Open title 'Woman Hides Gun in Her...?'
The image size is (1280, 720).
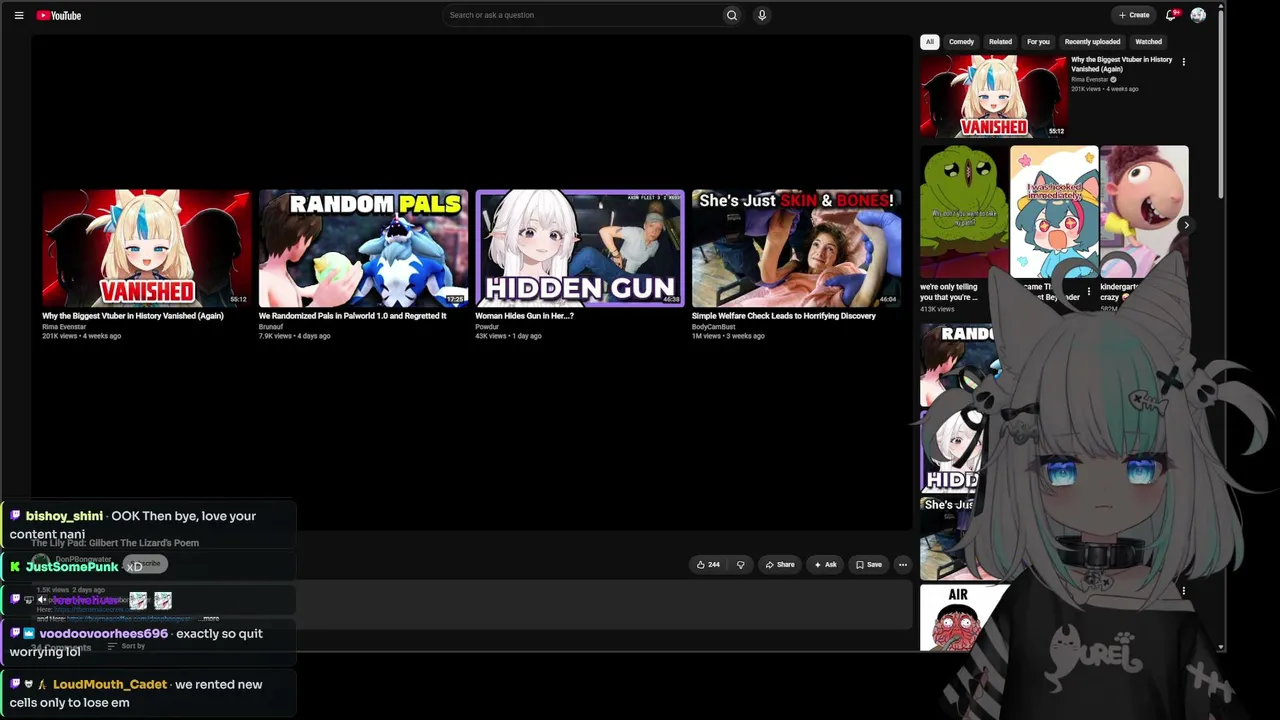(x=524, y=316)
